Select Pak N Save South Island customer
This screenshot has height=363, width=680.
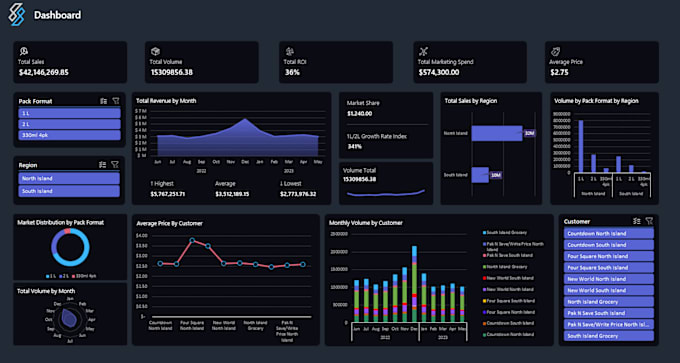pos(609,313)
